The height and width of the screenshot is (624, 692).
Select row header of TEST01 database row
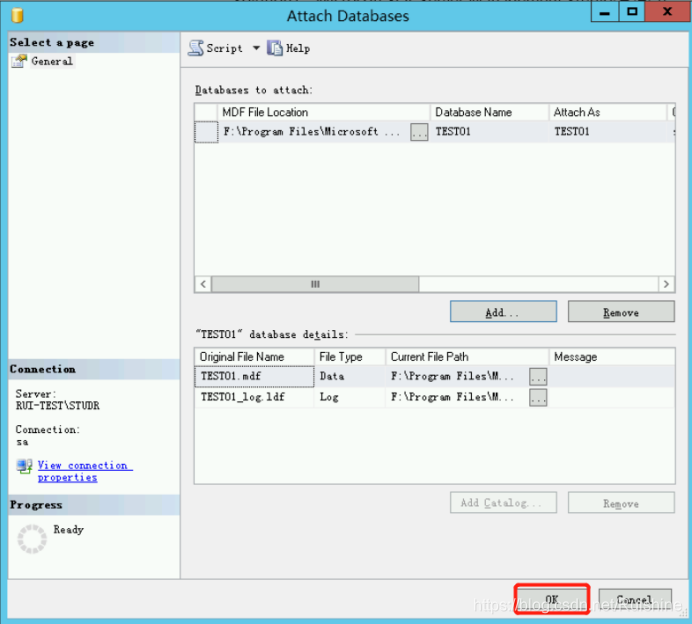click(206, 132)
